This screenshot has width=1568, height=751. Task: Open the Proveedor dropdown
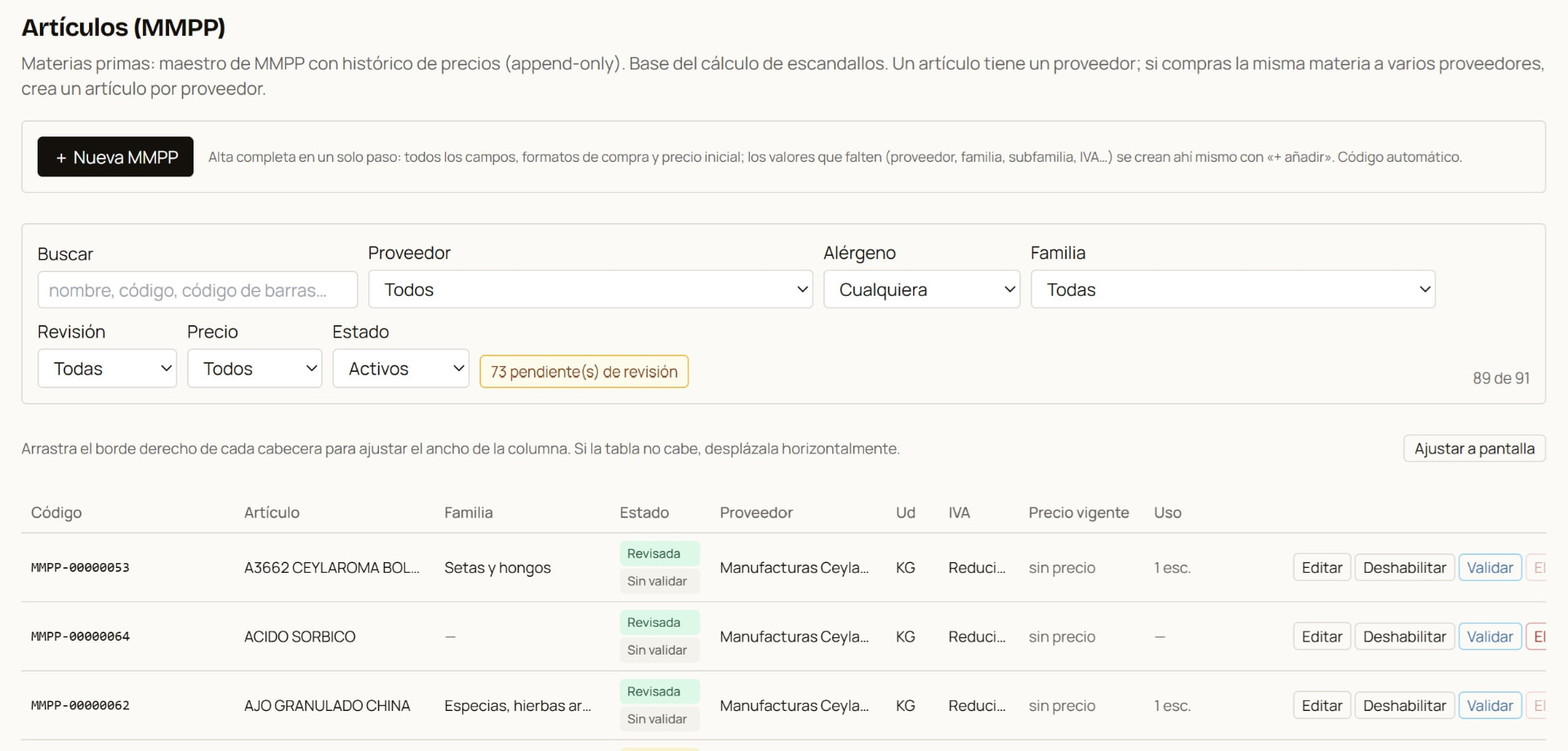click(590, 289)
